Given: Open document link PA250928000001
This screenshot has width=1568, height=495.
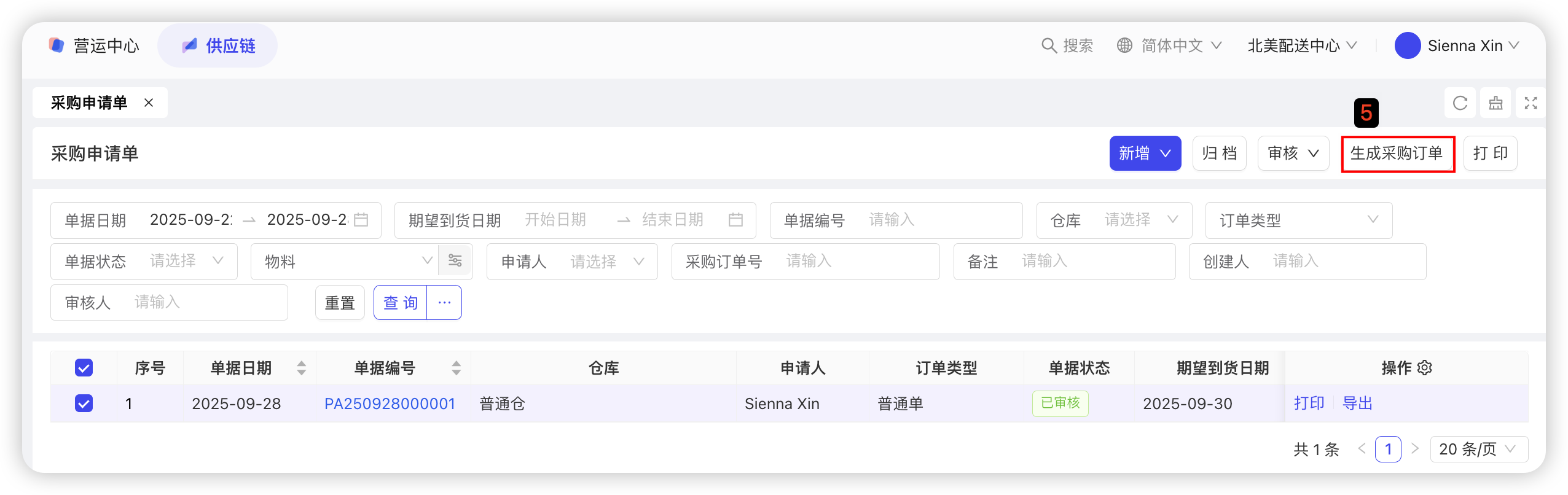Looking at the screenshot, I should [x=390, y=403].
